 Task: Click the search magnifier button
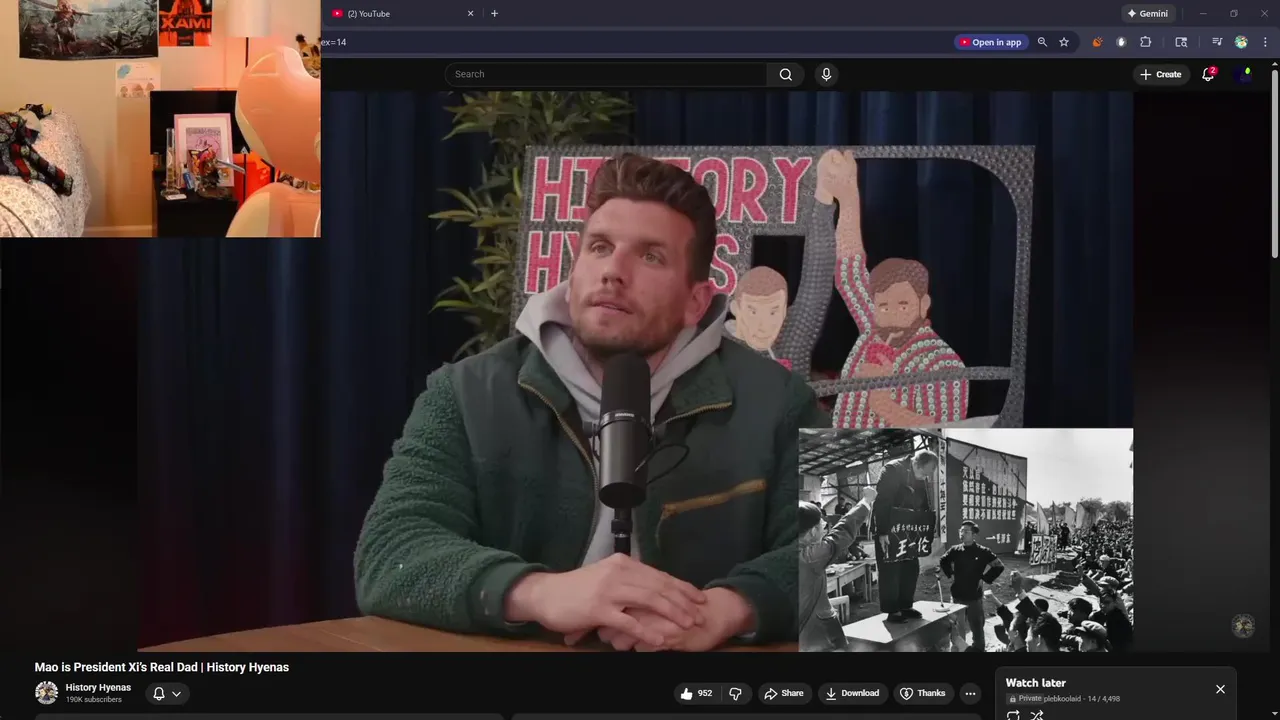click(x=785, y=74)
